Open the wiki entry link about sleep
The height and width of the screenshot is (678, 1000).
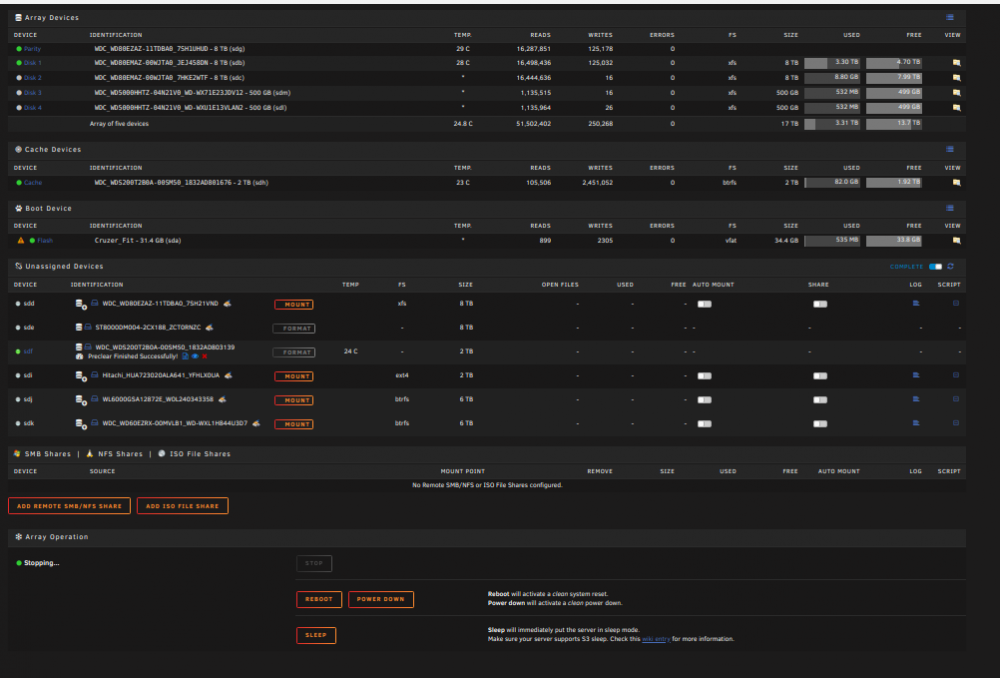(x=656, y=639)
